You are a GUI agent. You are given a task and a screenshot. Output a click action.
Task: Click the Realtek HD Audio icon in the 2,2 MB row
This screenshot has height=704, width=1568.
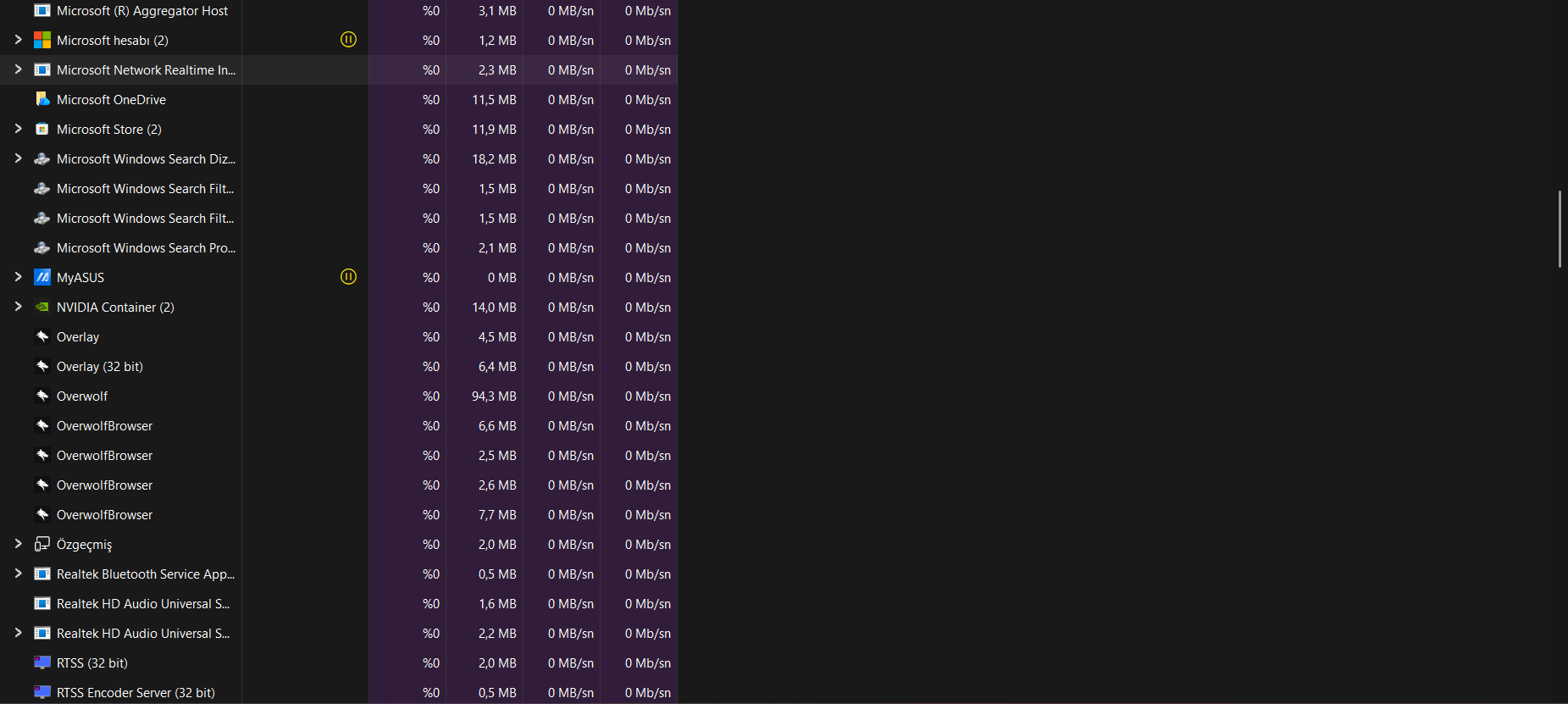pyautogui.click(x=42, y=634)
